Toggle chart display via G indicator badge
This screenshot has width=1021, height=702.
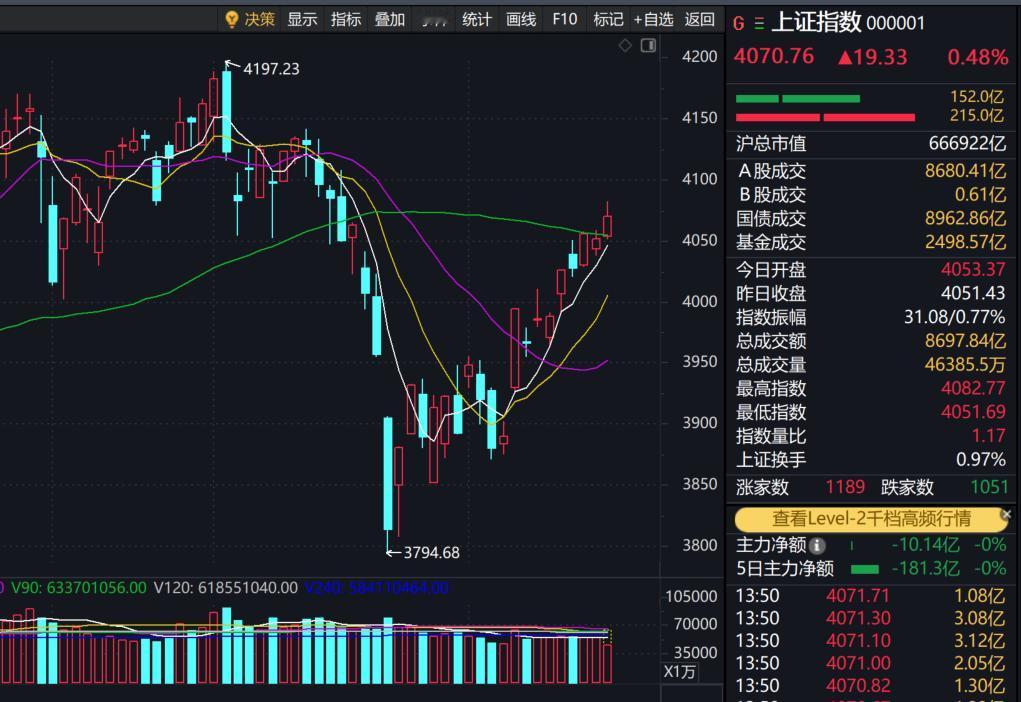tap(738, 22)
